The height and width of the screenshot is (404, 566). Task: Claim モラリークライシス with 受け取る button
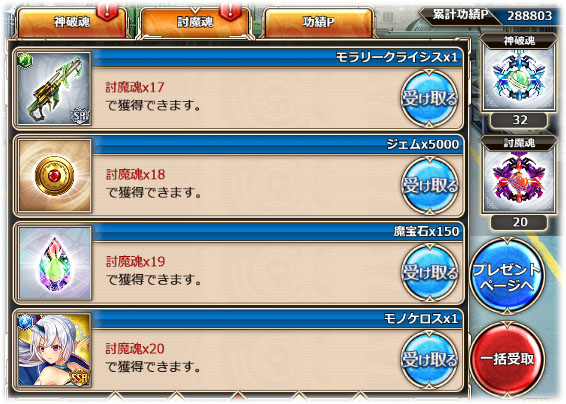(x=429, y=98)
